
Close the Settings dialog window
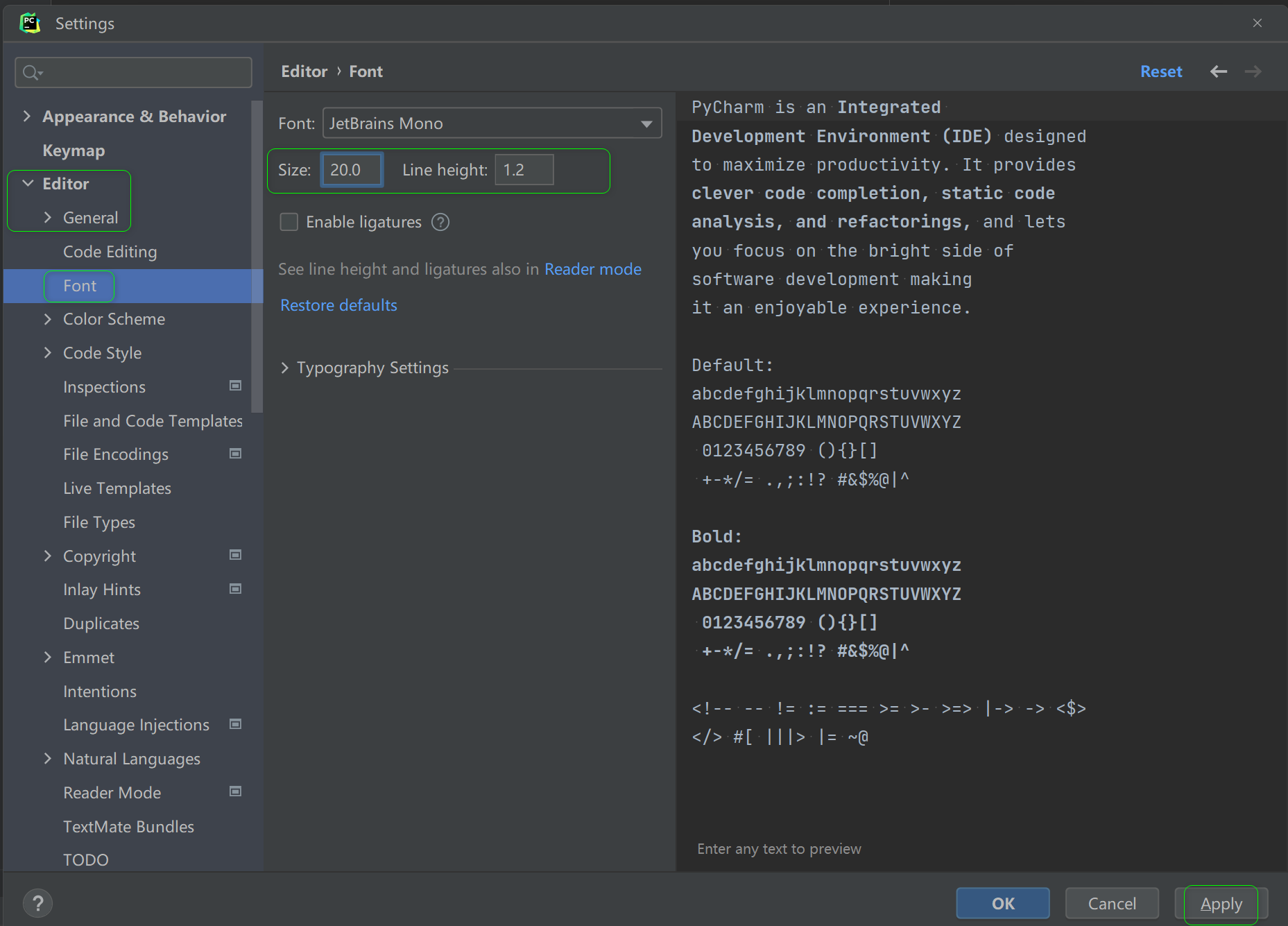pyautogui.click(x=1257, y=23)
